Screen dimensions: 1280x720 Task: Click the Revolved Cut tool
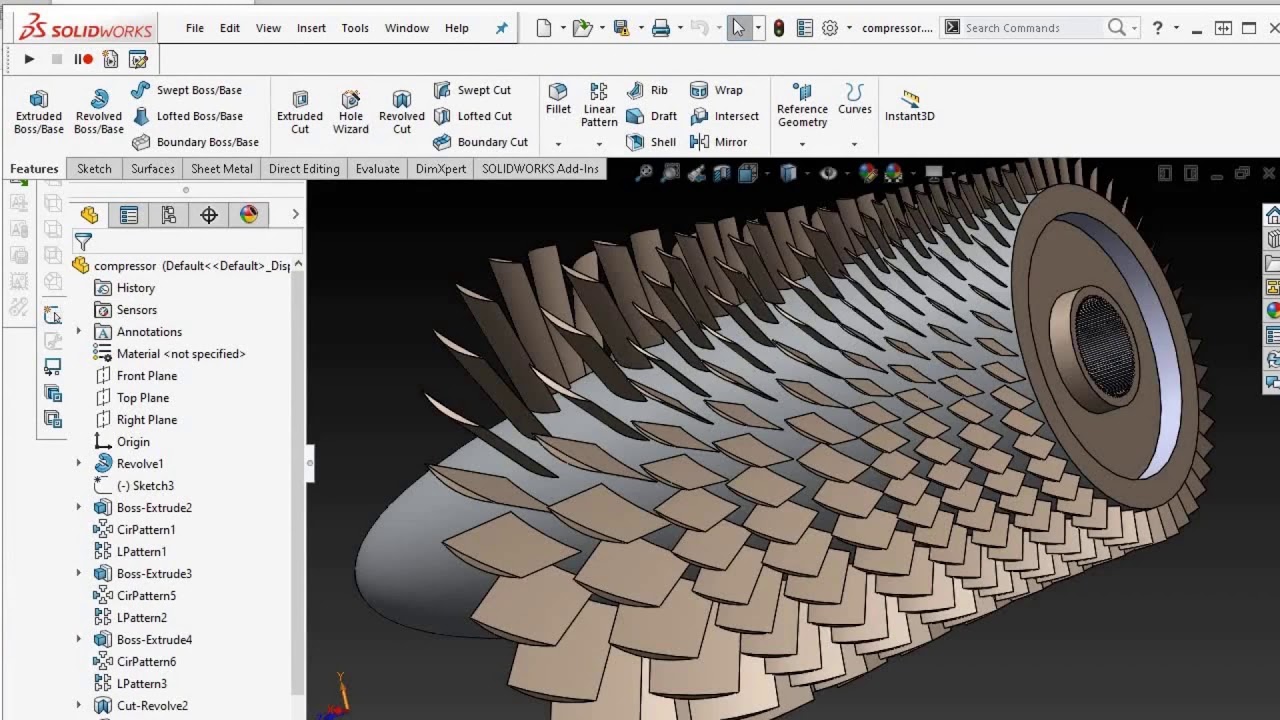click(x=402, y=111)
